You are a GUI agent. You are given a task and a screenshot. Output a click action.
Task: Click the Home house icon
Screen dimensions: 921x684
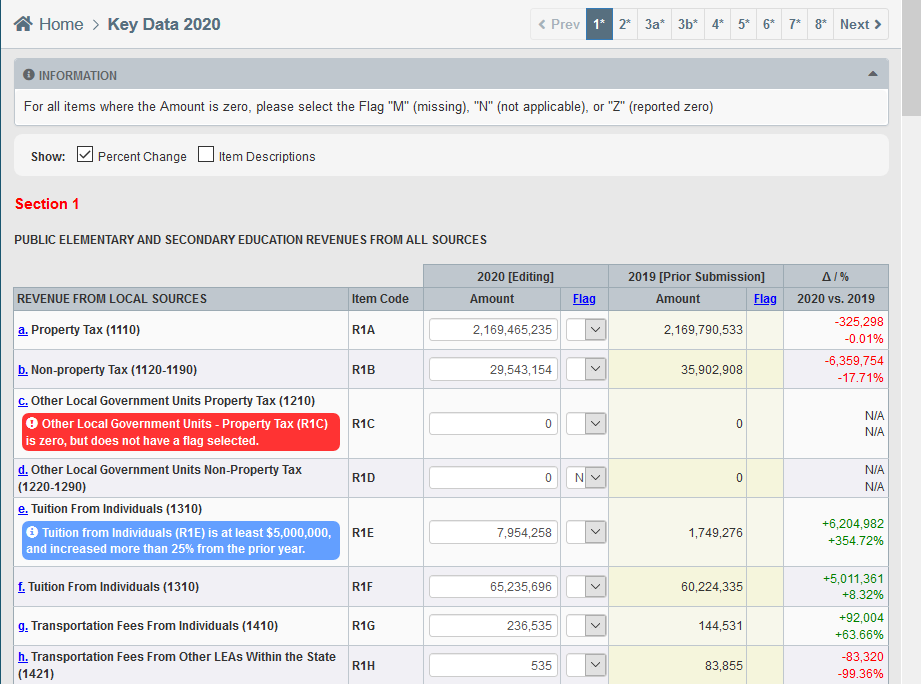pyautogui.click(x=23, y=24)
